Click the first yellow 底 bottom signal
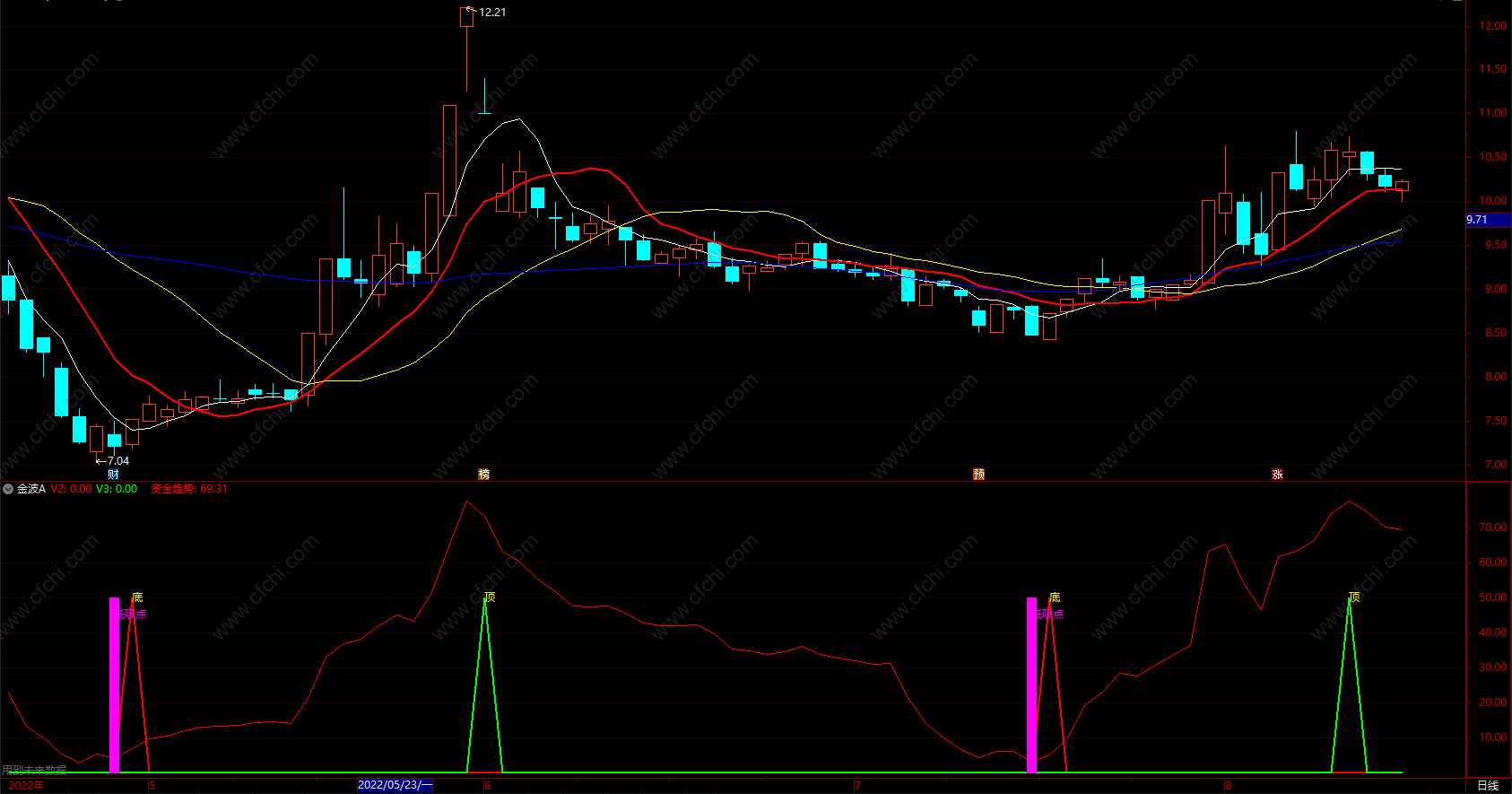Image resolution: width=1512 pixels, height=794 pixels. tap(137, 597)
